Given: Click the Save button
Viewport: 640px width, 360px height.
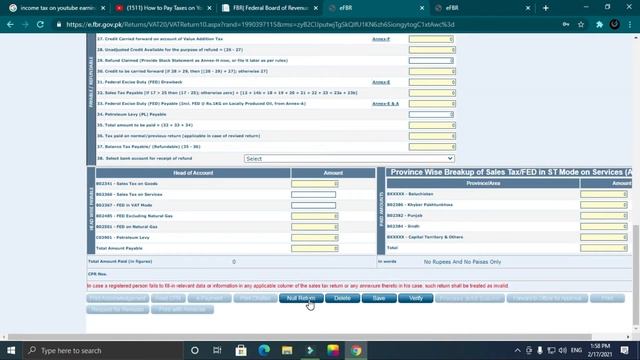Looking at the screenshot, I should pos(379,298).
